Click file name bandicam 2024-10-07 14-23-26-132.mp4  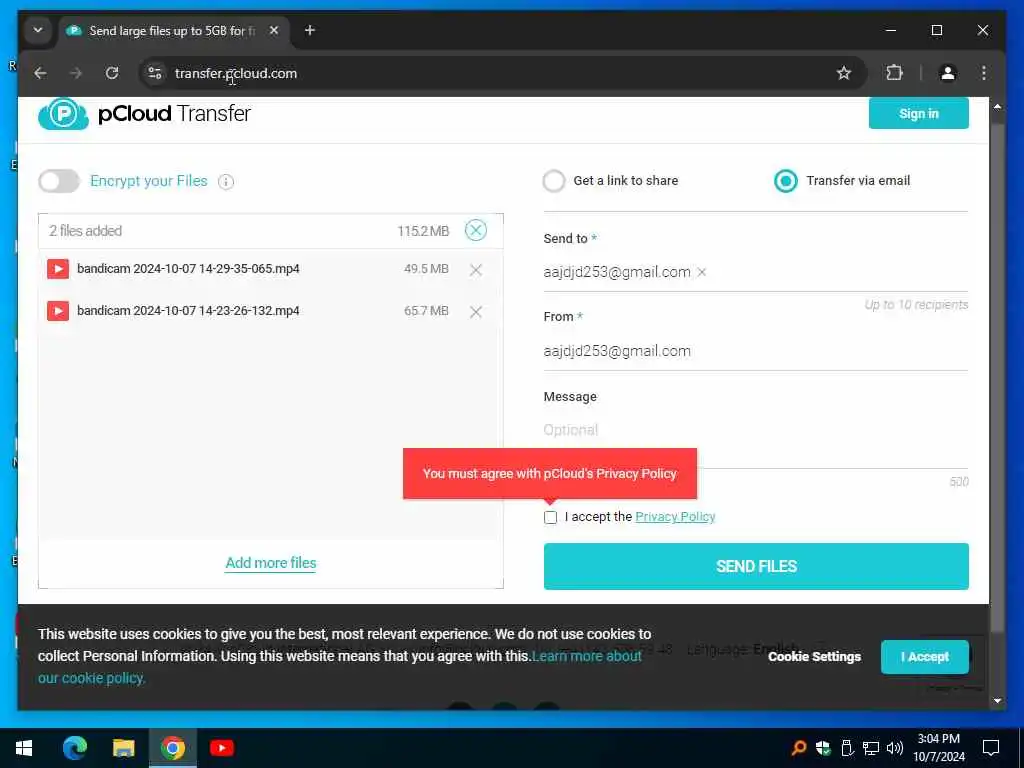pos(188,311)
